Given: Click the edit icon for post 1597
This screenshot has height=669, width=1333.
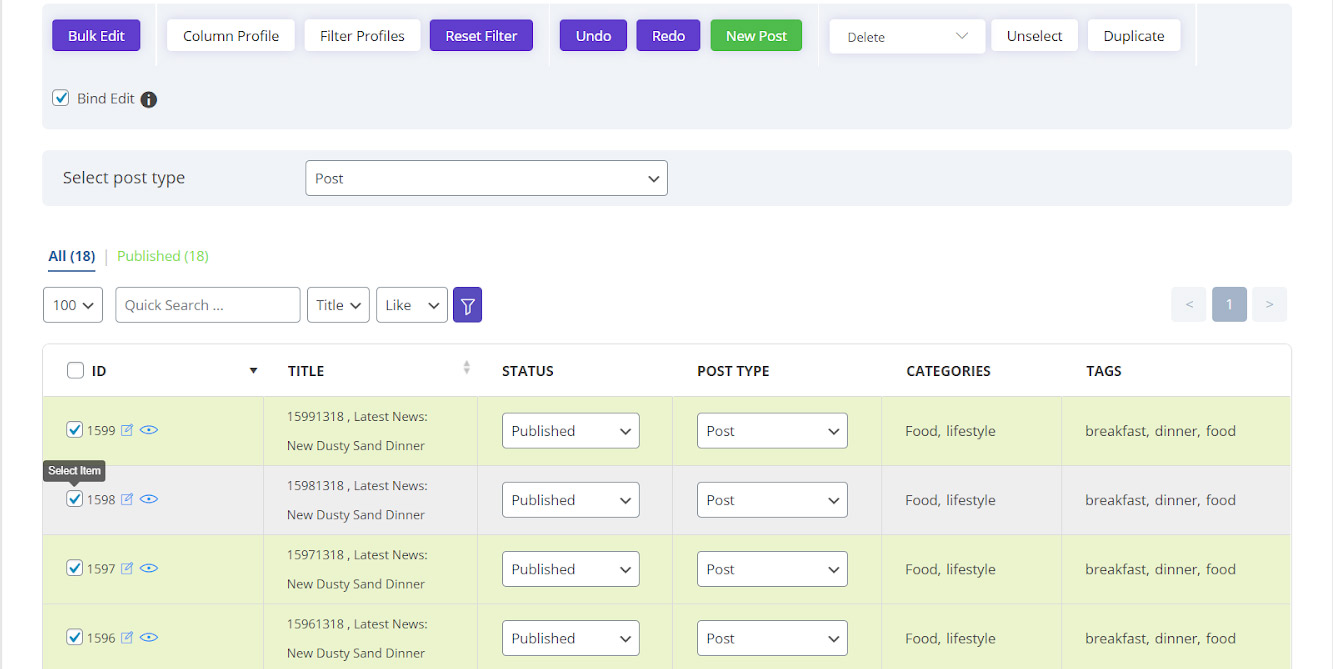Looking at the screenshot, I should click(127, 568).
